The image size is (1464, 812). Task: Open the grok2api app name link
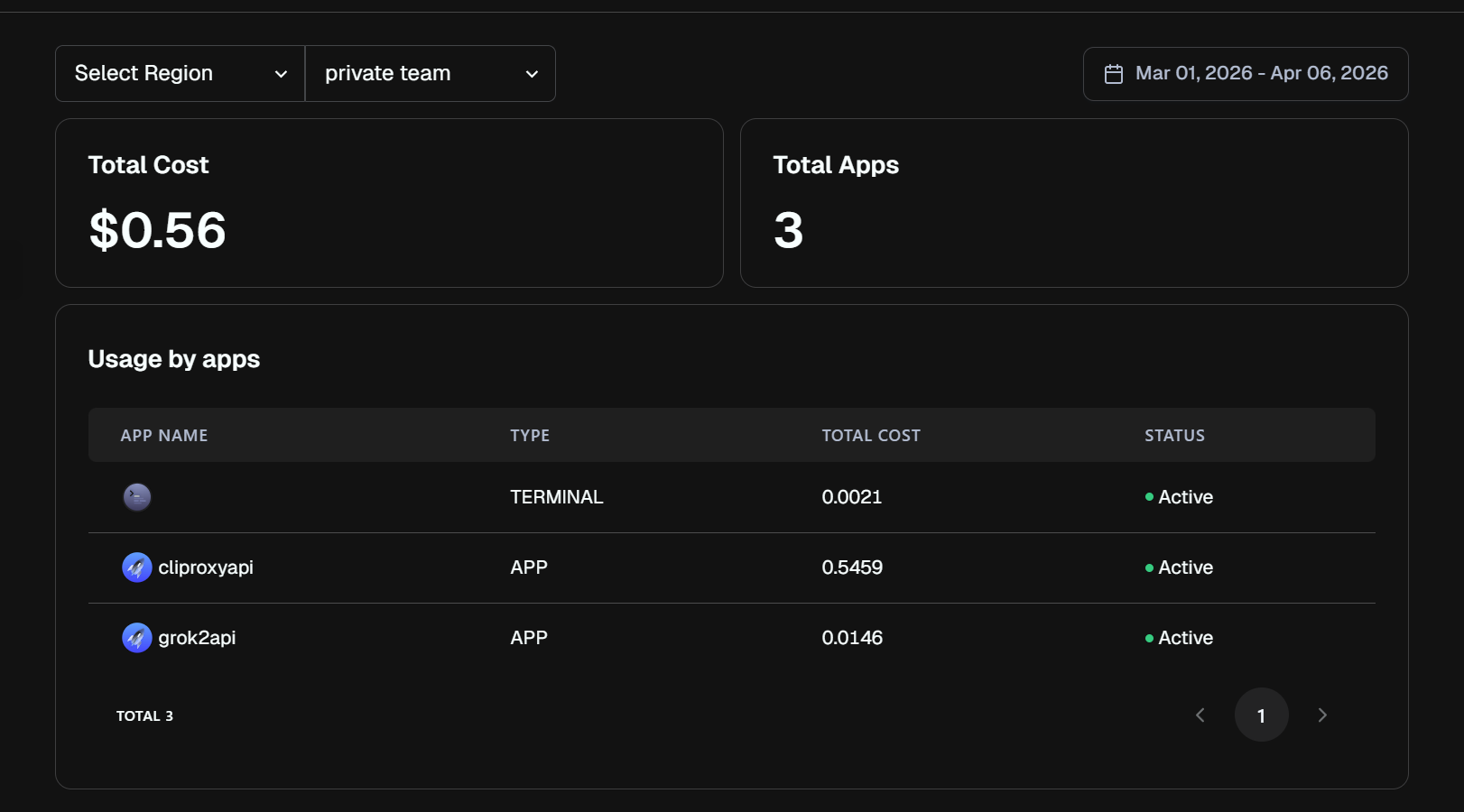coord(197,638)
